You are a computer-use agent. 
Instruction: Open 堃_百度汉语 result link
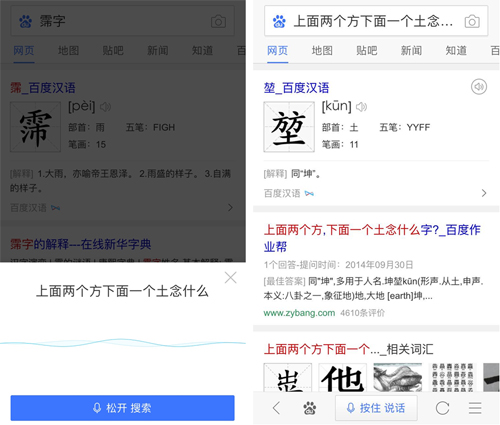tap(296, 88)
